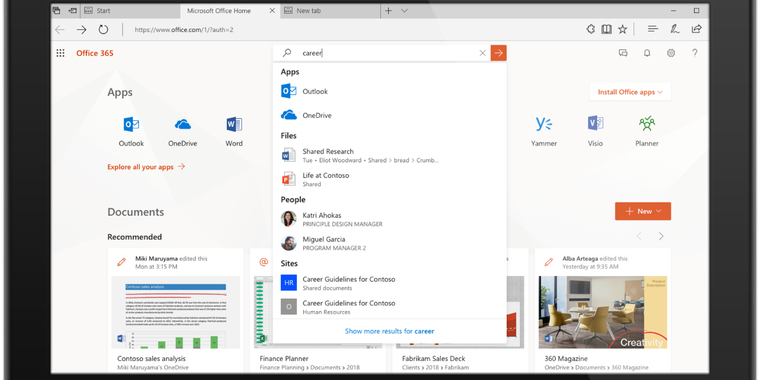
Task: Launch Yammer from the Apps row
Action: click(x=544, y=131)
